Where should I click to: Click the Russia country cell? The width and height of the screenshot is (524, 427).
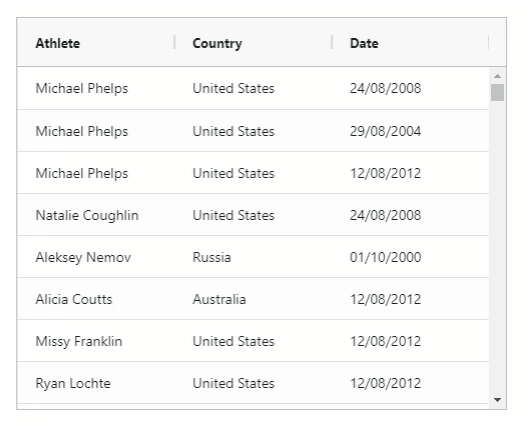253,257
